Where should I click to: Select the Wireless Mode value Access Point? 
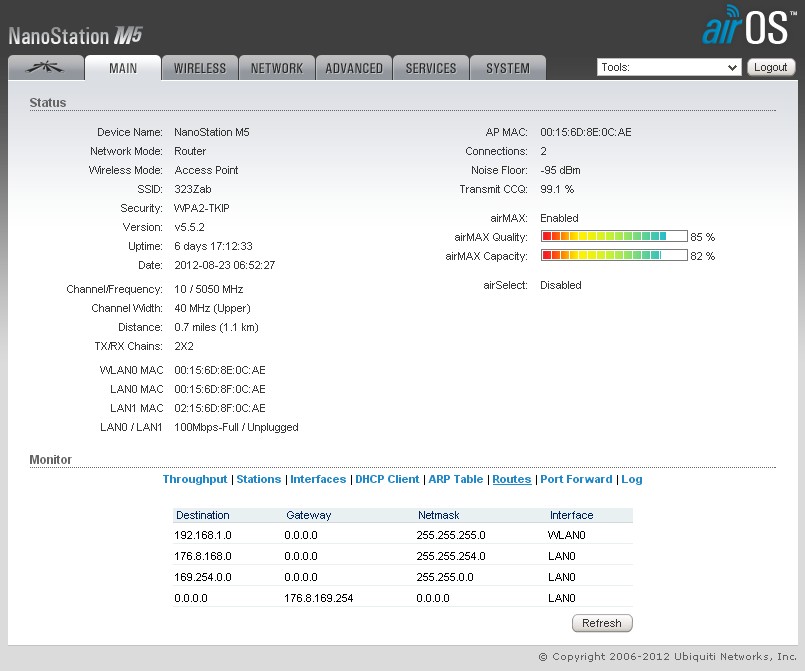point(206,170)
